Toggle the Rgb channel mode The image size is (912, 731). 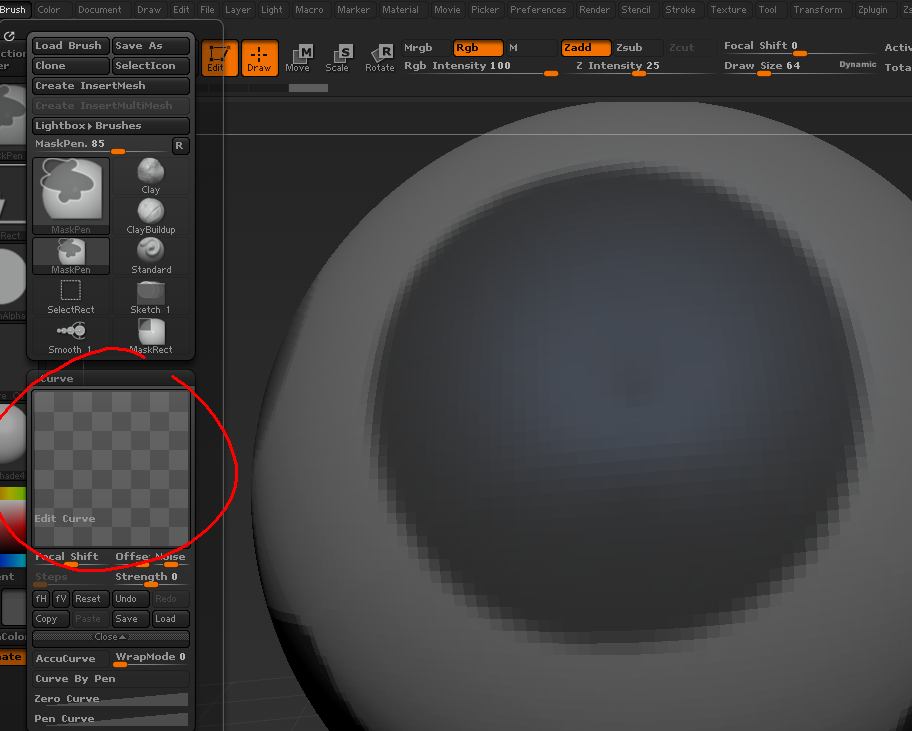[478, 48]
